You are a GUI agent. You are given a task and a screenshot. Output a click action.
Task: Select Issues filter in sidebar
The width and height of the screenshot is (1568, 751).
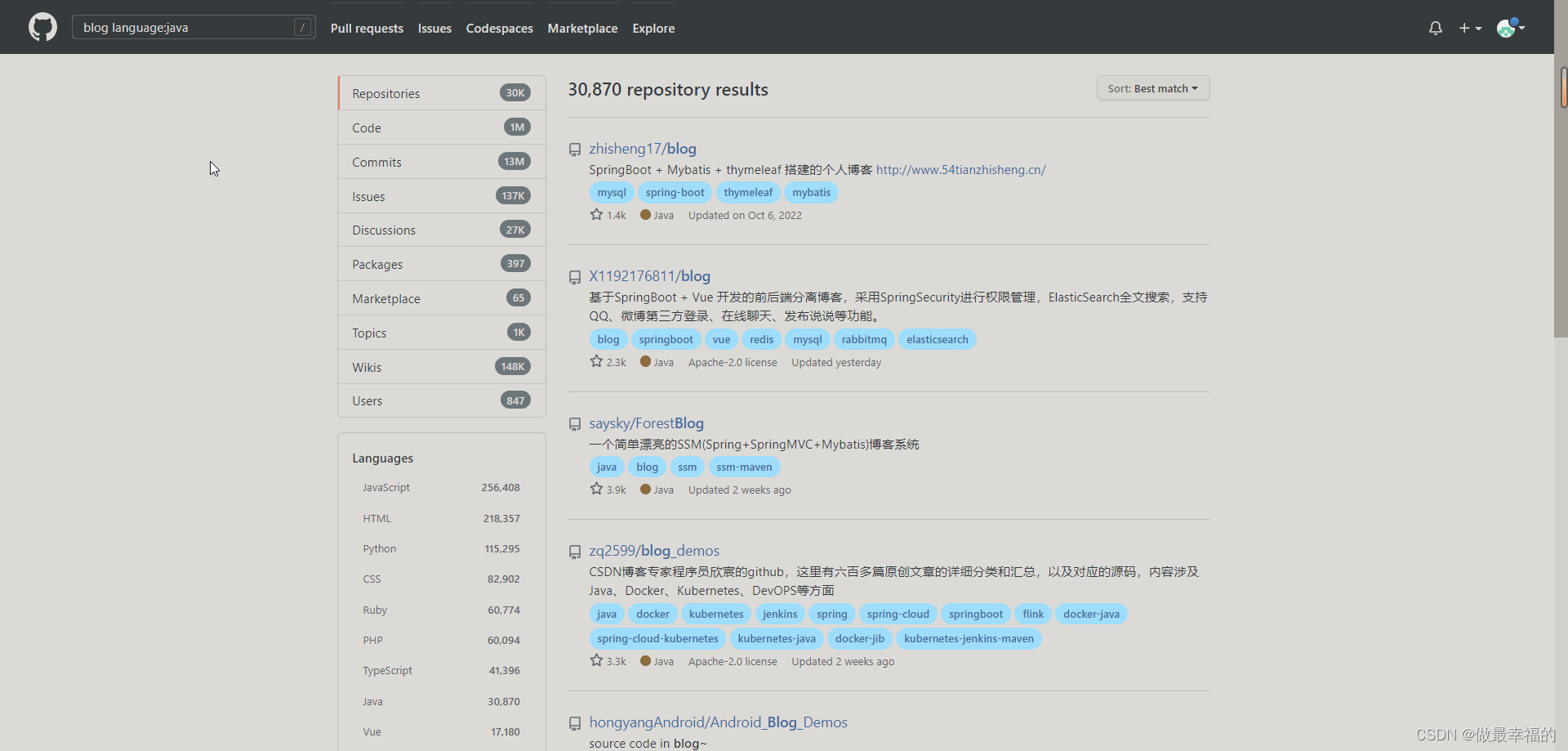(x=442, y=196)
